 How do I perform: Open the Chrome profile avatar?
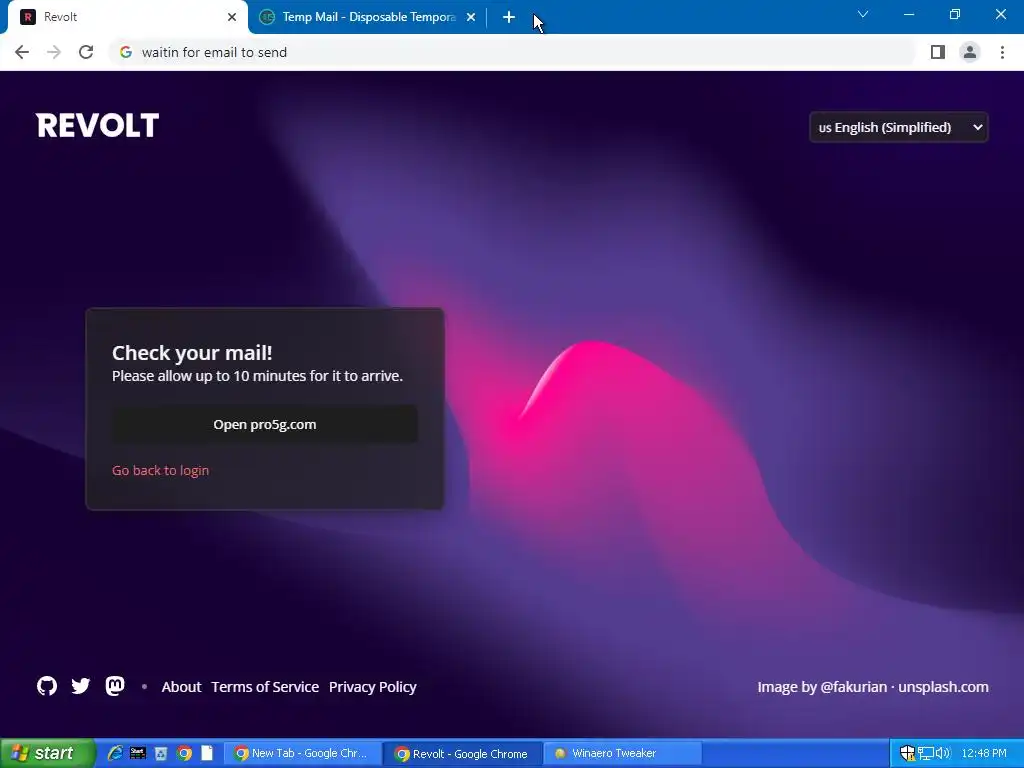click(x=970, y=52)
